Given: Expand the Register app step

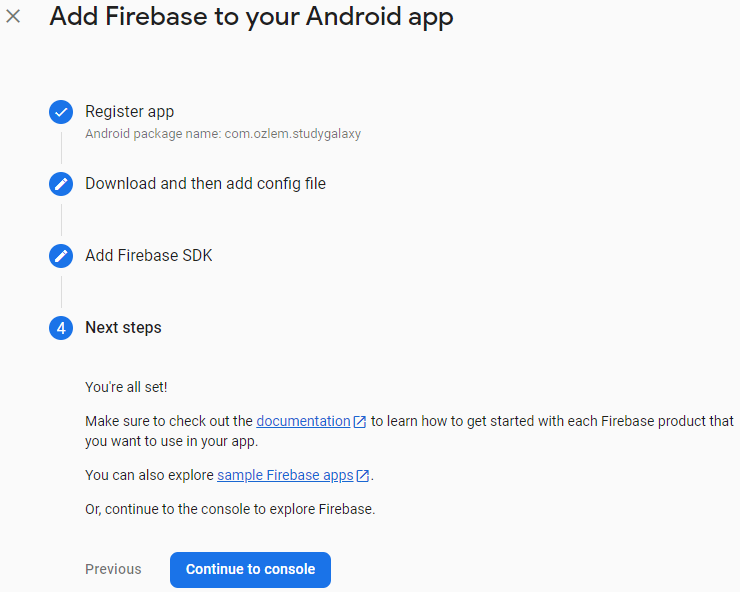Looking at the screenshot, I should point(129,112).
